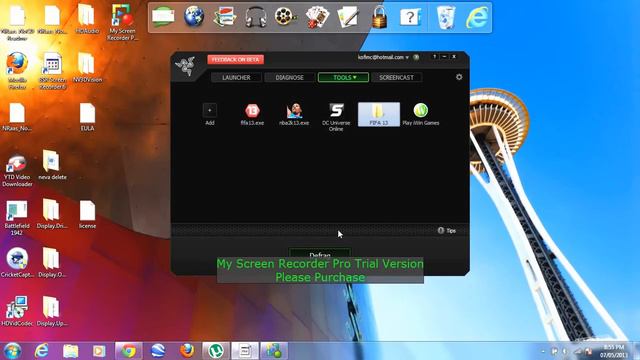Open the help question mark dock icon
Image resolution: width=640 pixels, height=360 pixels.
[x=410, y=17]
